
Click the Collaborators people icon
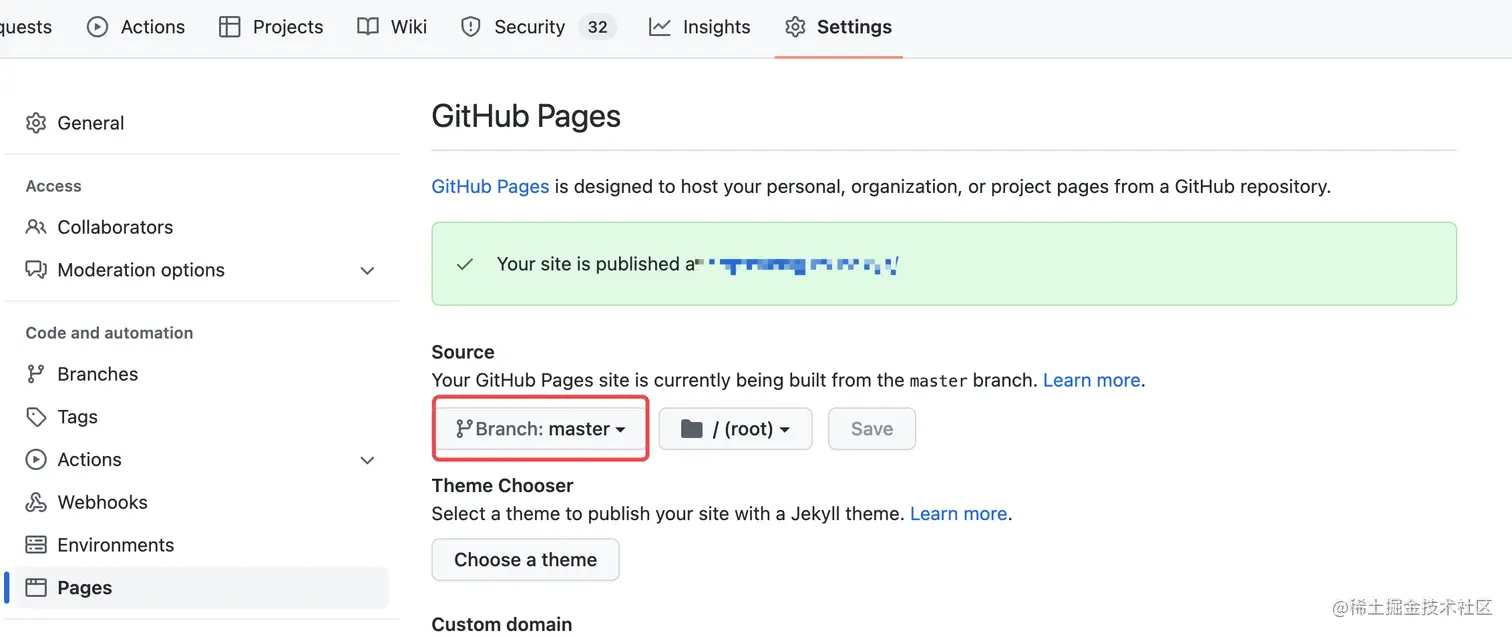pos(36,227)
